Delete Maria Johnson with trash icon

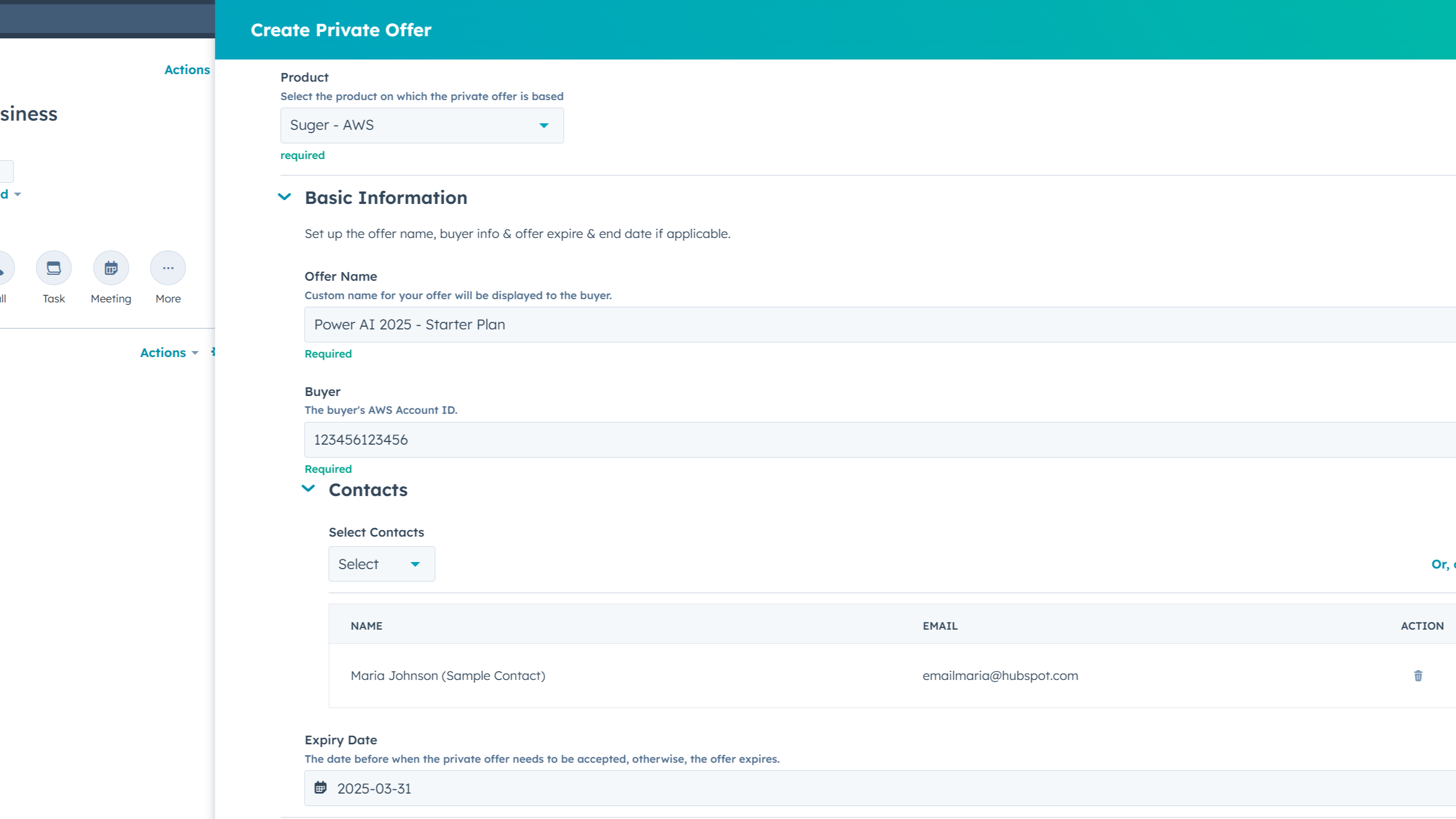click(x=1418, y=676)
